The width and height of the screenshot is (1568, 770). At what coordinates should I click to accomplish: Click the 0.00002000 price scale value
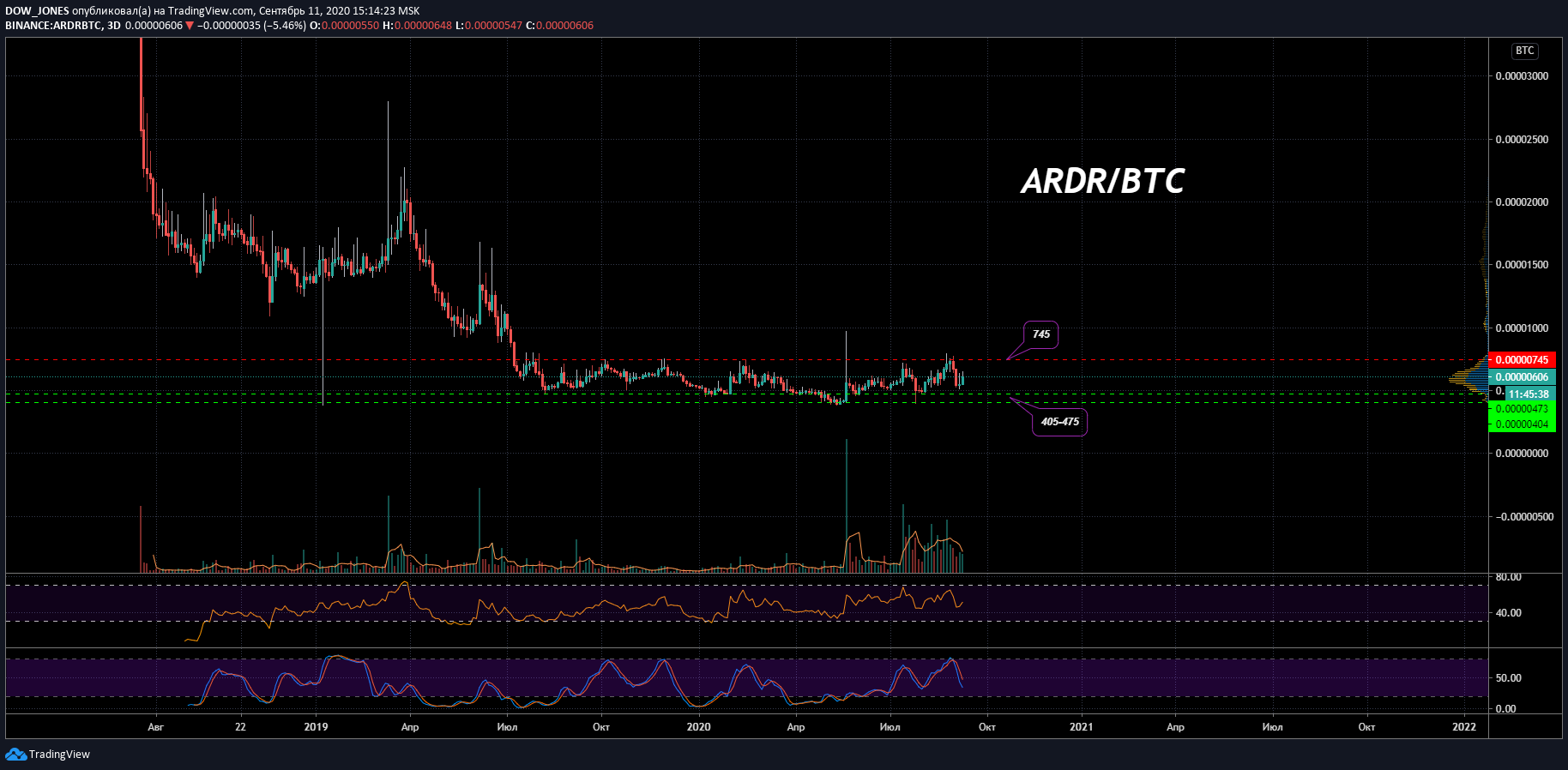[x=1522, y=202]
